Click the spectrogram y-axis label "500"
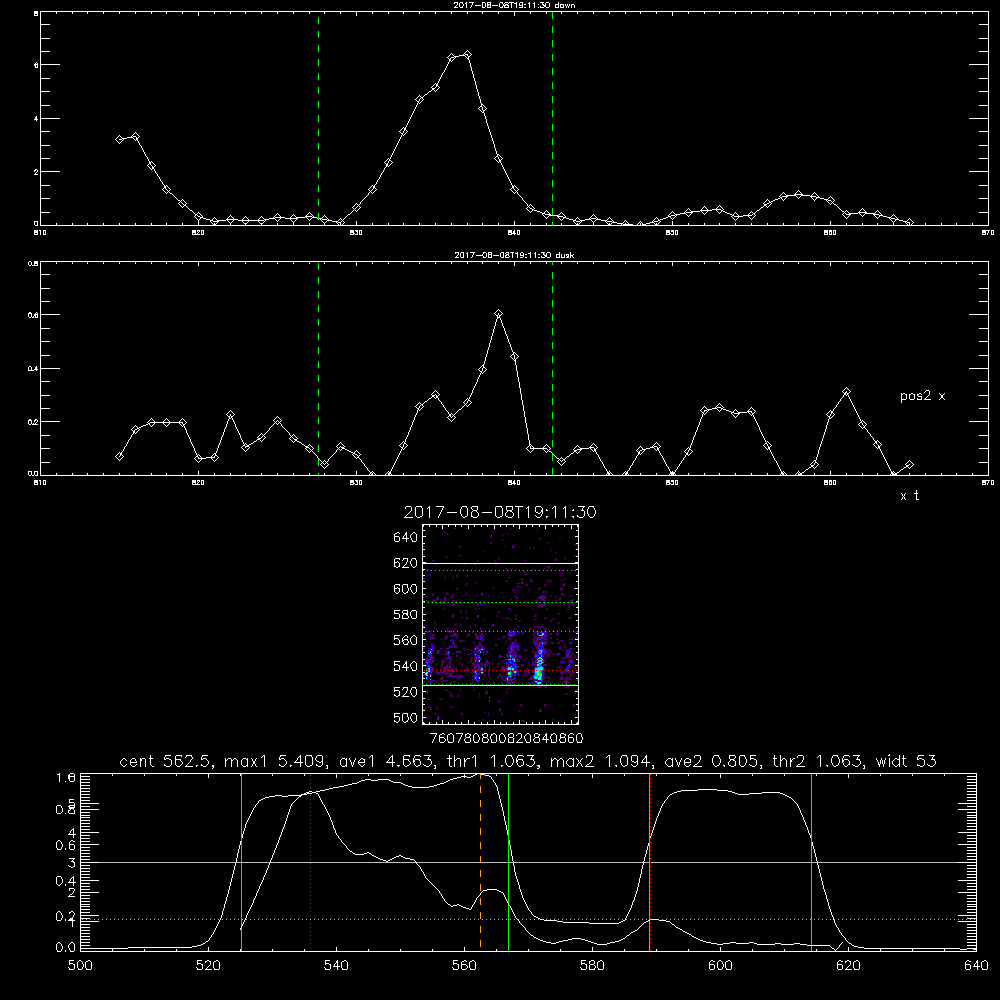 pos(405,718)
